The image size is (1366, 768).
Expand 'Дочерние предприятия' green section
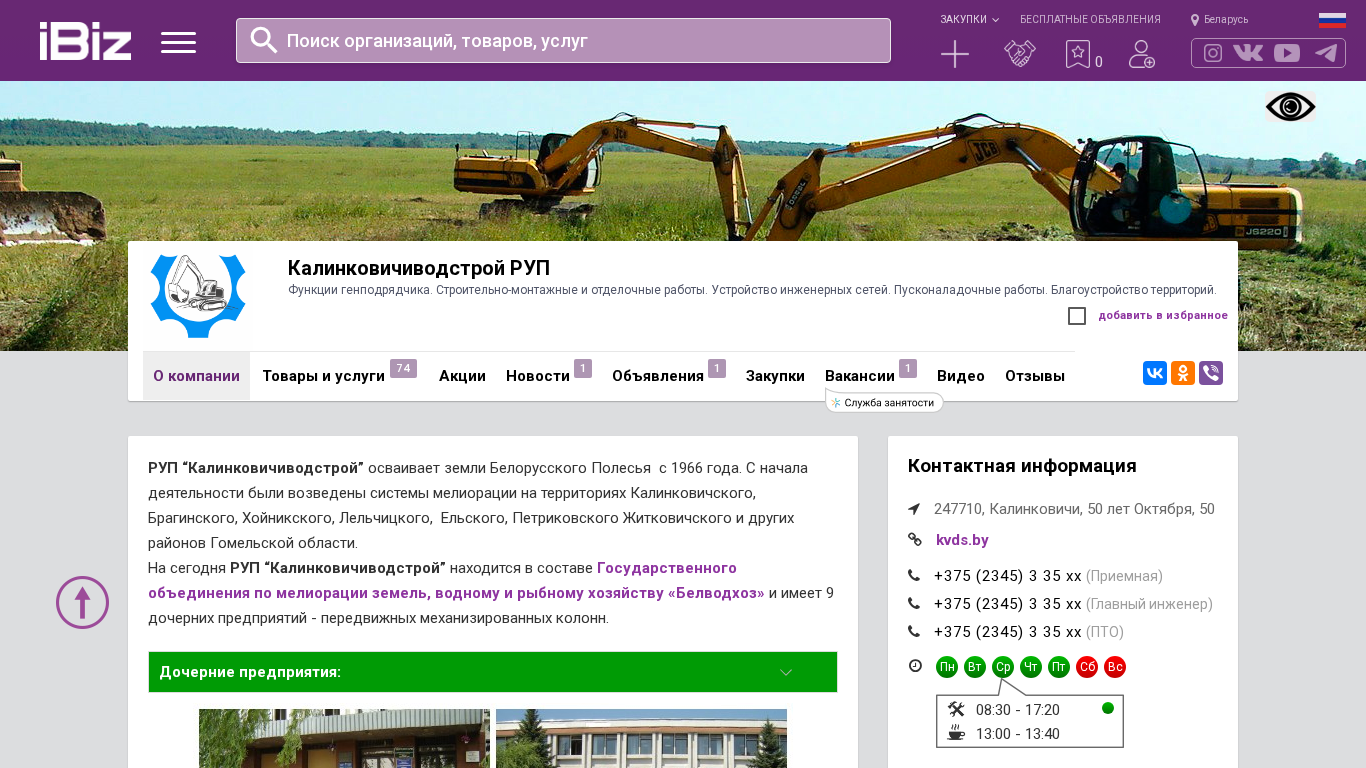coord(493,672)
